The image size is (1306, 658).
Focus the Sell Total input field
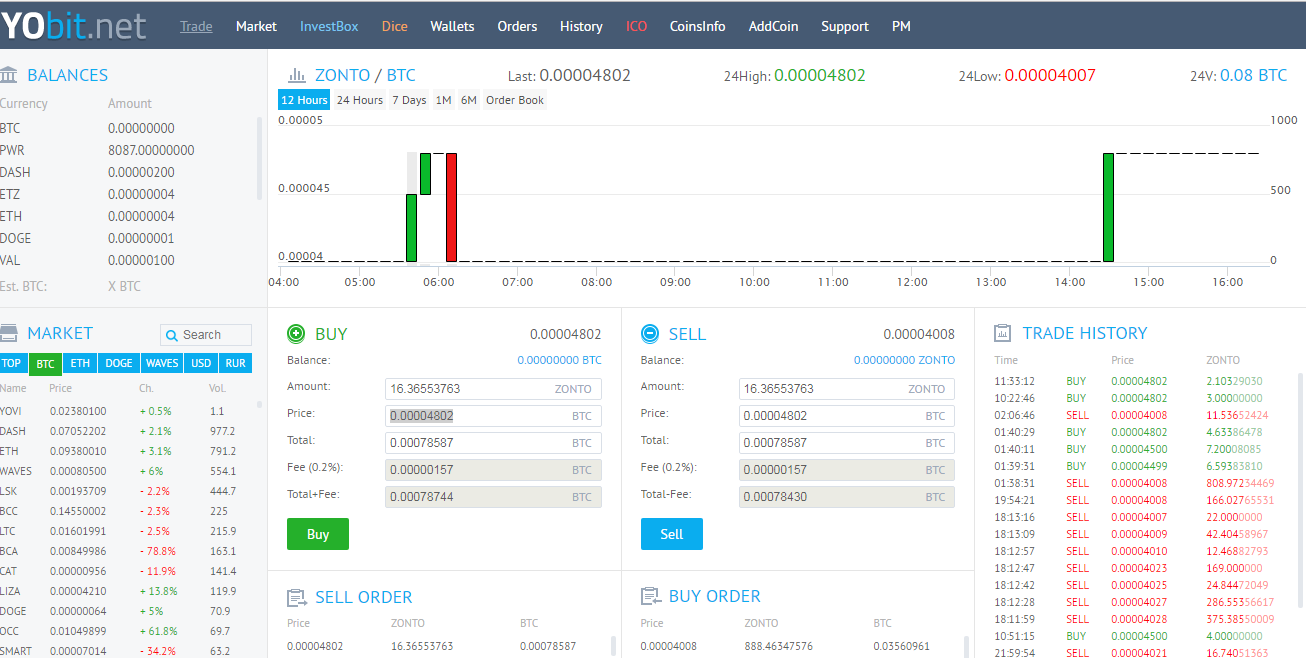847,443
